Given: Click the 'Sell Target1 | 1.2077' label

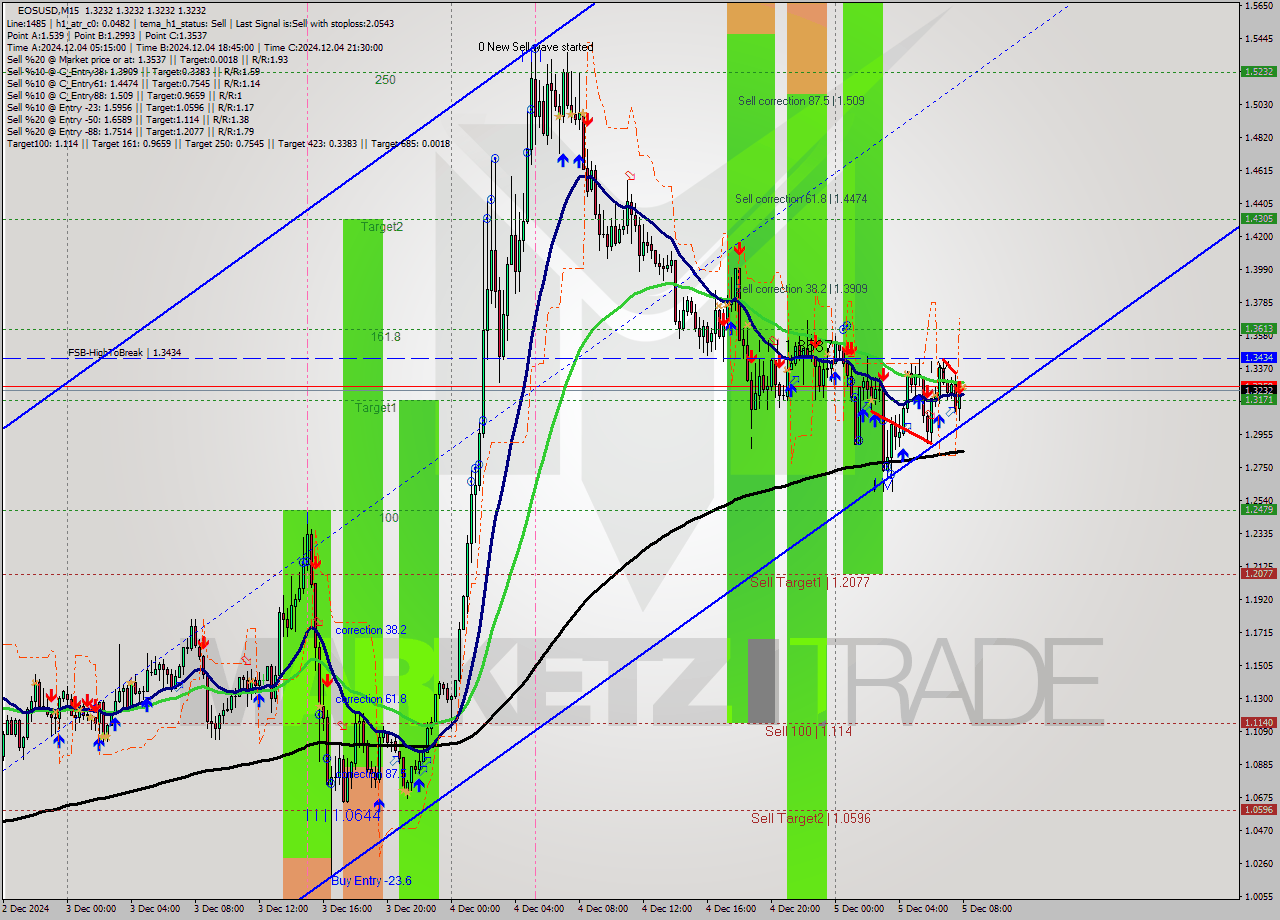Looking at the screenshot, I should [810, 582].
